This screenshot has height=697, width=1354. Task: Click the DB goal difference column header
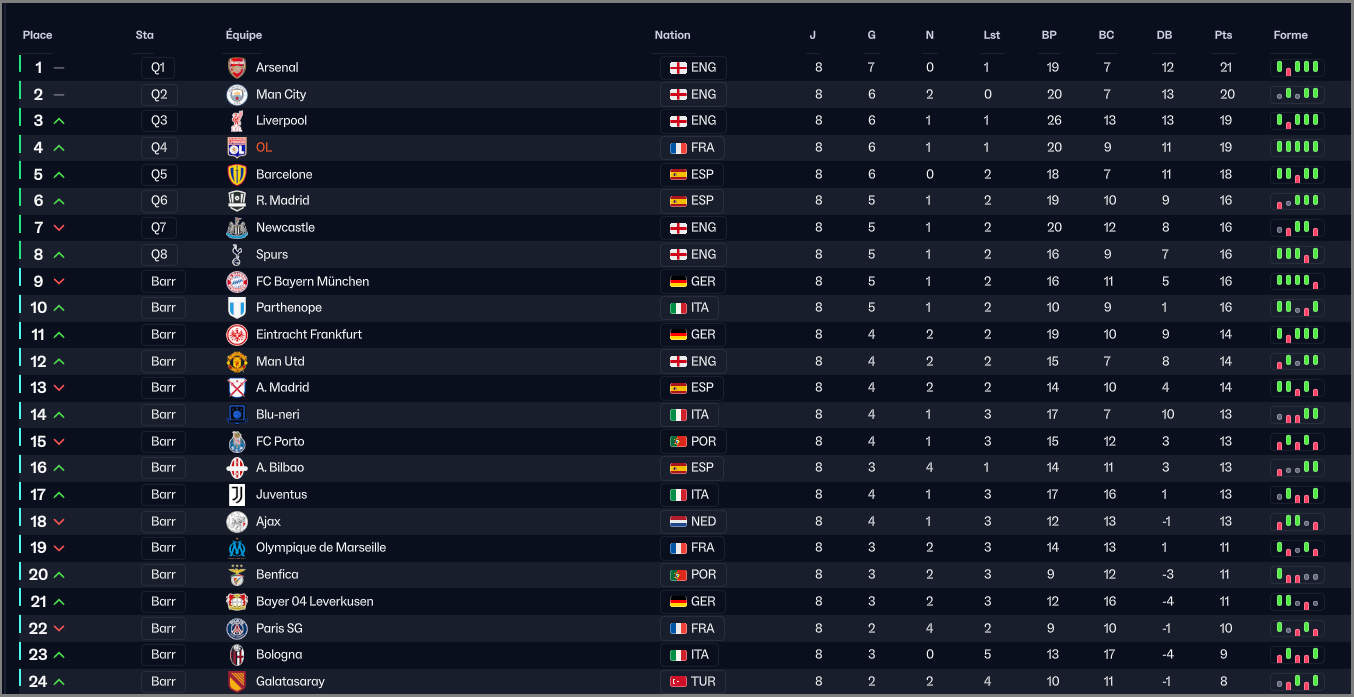(1164, 35)
